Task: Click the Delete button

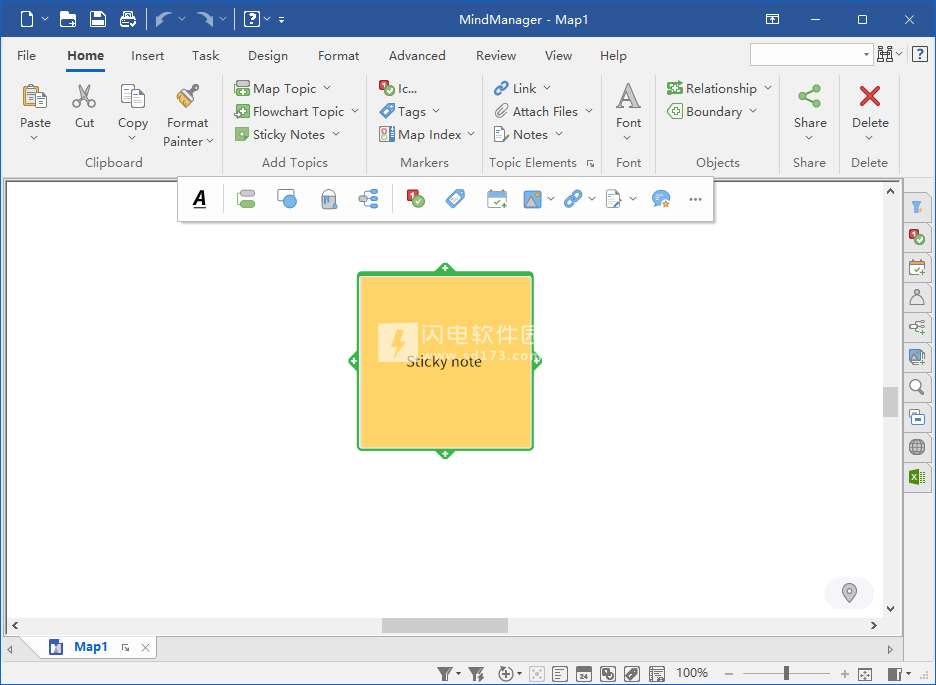Action: 870,113
